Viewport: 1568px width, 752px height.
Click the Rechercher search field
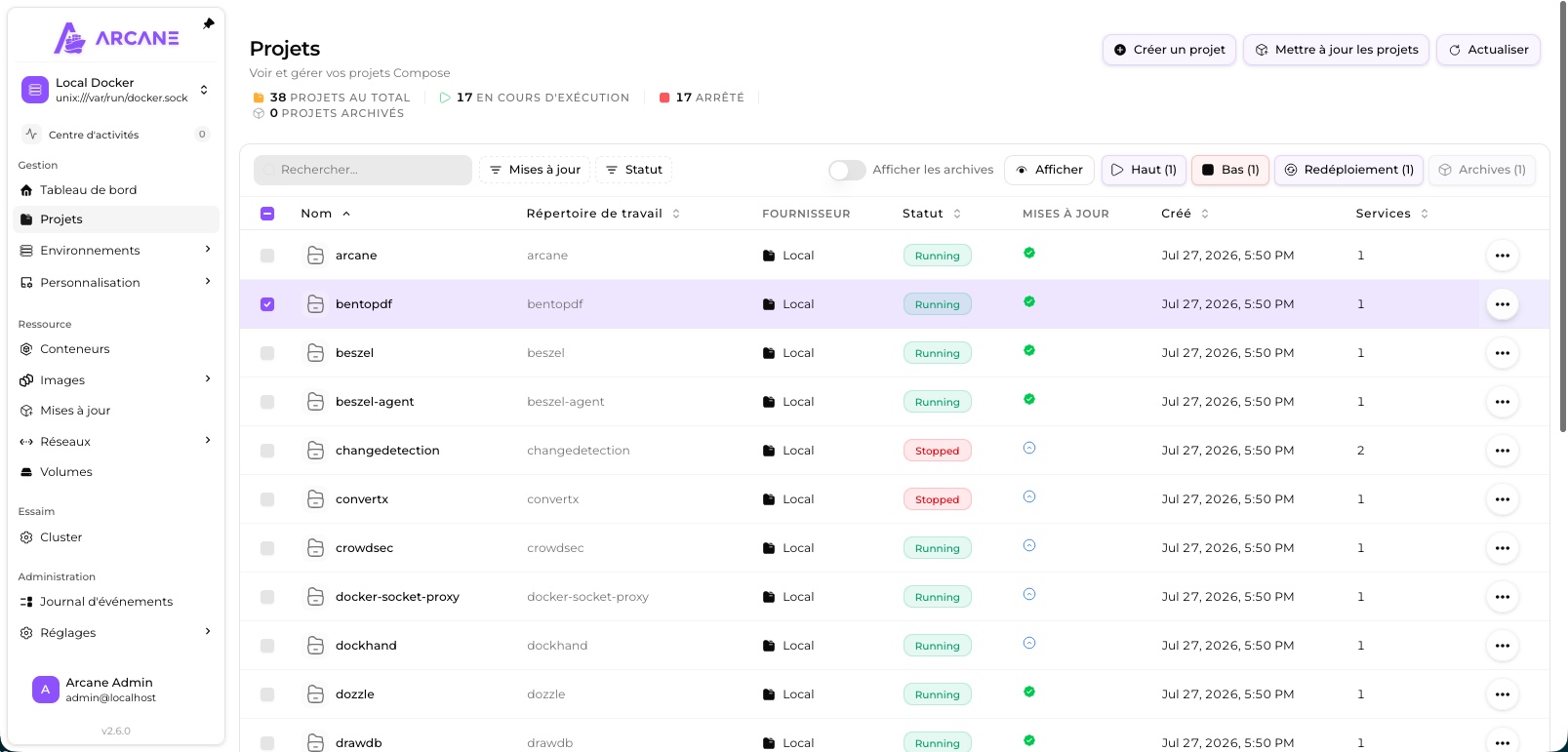pos(363,170)
